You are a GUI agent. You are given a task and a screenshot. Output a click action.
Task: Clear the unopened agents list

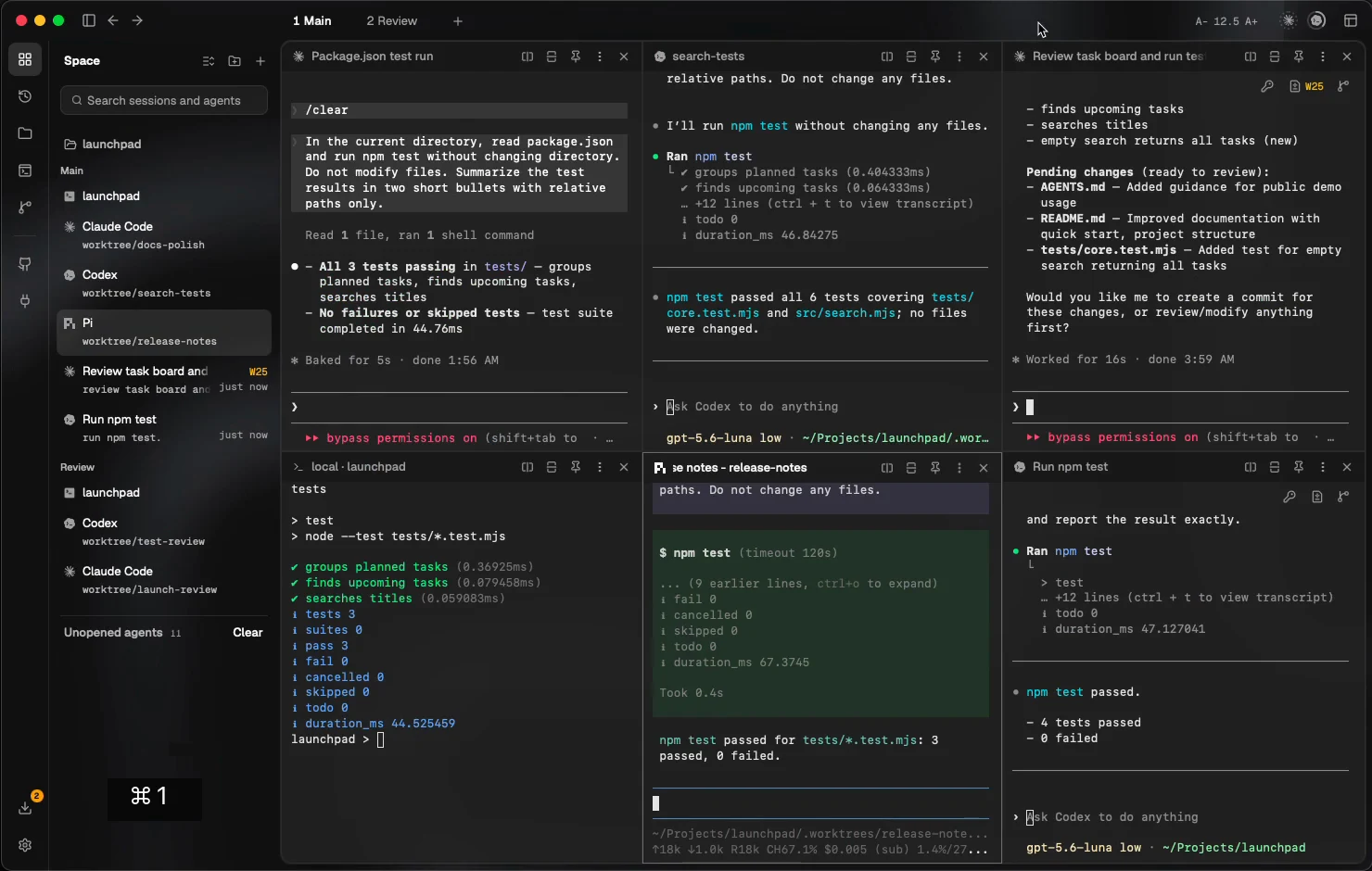pos(248,632)
